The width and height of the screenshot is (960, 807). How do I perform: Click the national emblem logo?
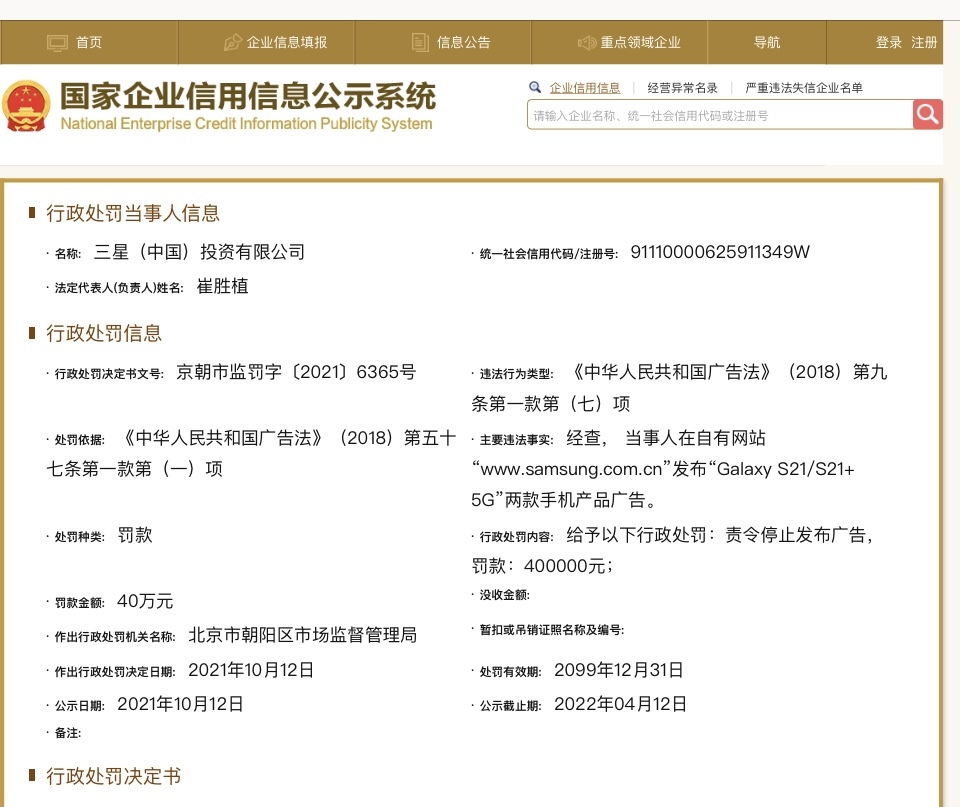click(26, 106)
